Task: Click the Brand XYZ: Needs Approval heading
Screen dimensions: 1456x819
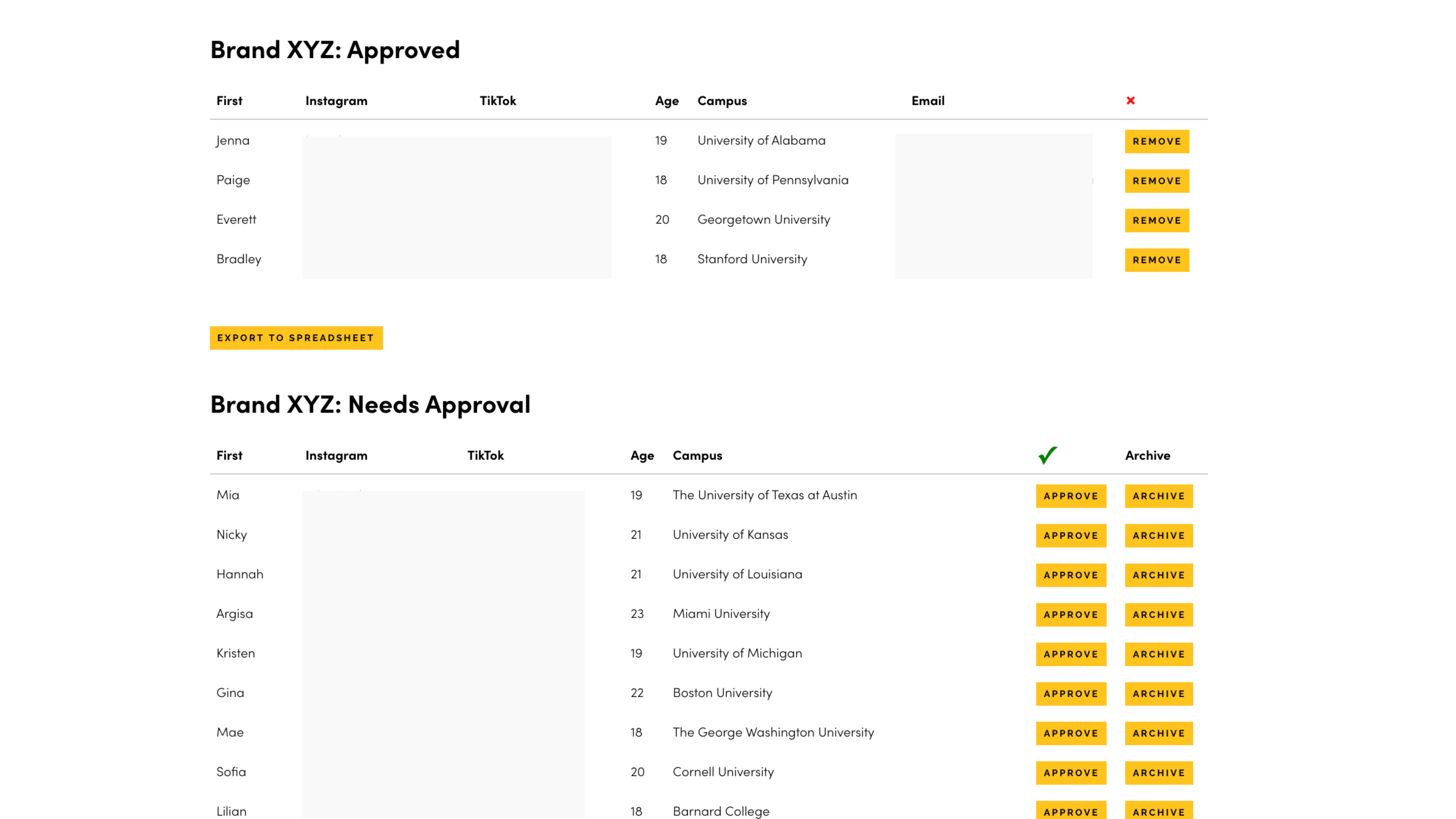Action: click(x=370, y=405)
